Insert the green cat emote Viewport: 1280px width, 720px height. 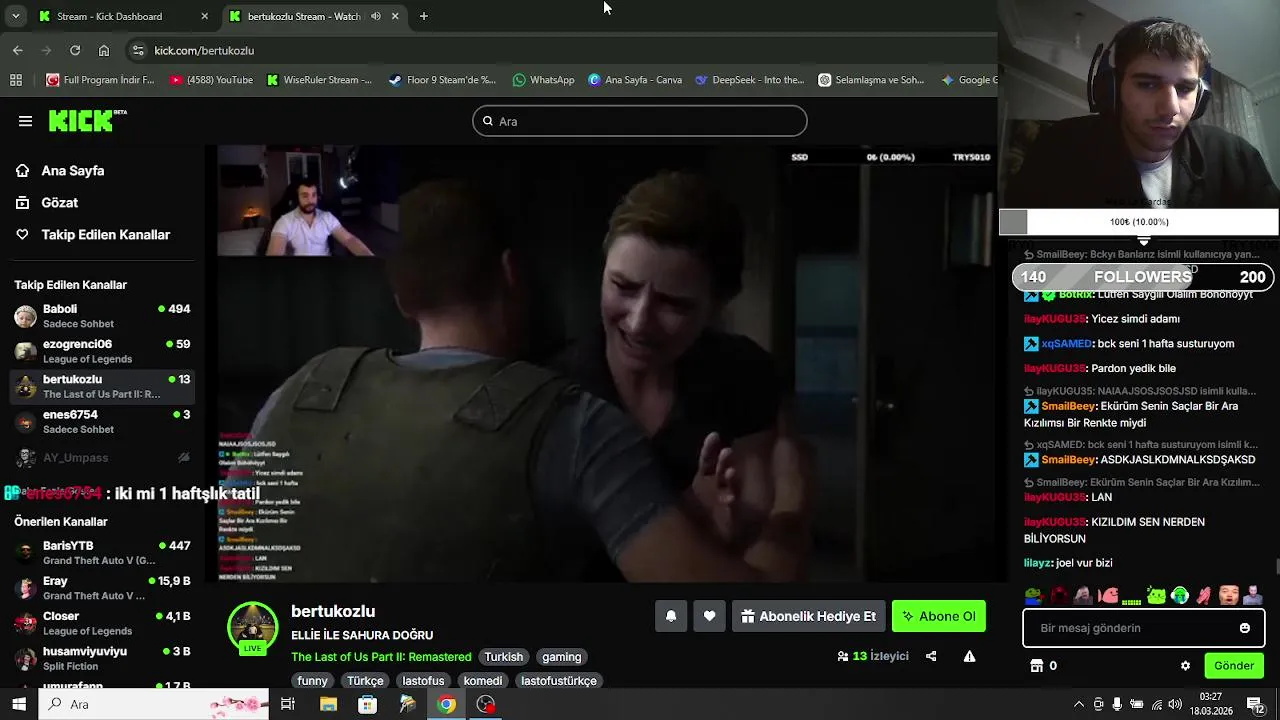(x=1156, y=596)
